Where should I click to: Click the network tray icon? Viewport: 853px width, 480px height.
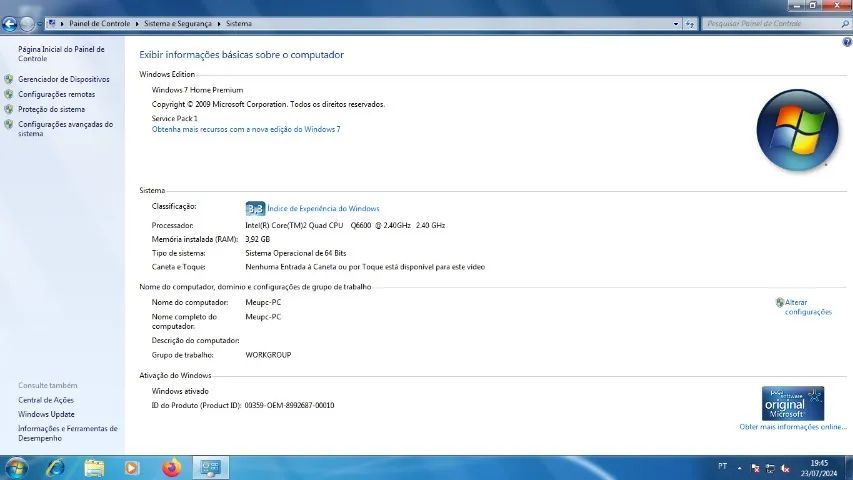coord(770,468)
